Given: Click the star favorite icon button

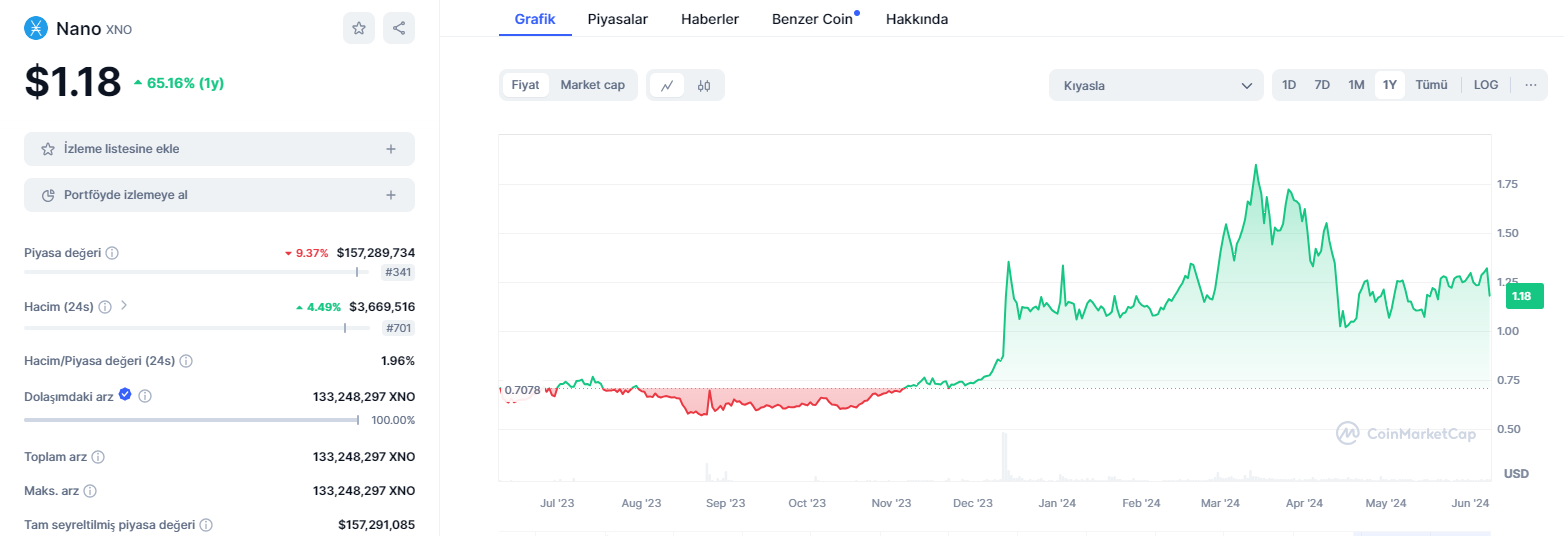Looking at the screenshot, I should [359, 28].
